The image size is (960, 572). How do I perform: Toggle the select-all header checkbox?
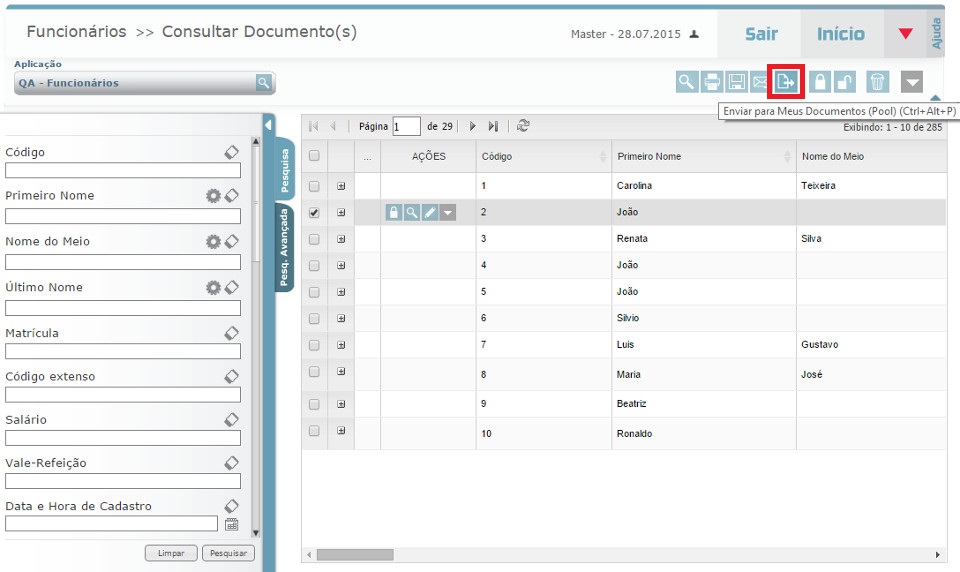314,156
